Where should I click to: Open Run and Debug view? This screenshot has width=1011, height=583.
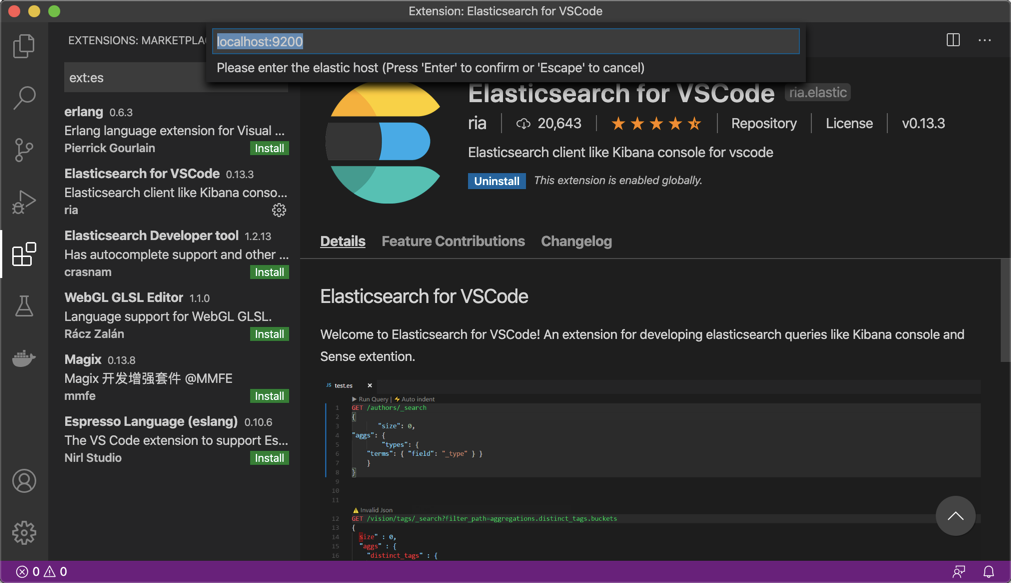tap(24, 202)
